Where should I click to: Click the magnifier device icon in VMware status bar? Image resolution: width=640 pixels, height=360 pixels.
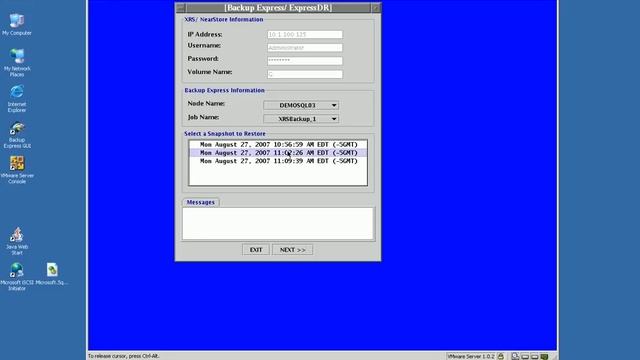click(x=515, y=356)
